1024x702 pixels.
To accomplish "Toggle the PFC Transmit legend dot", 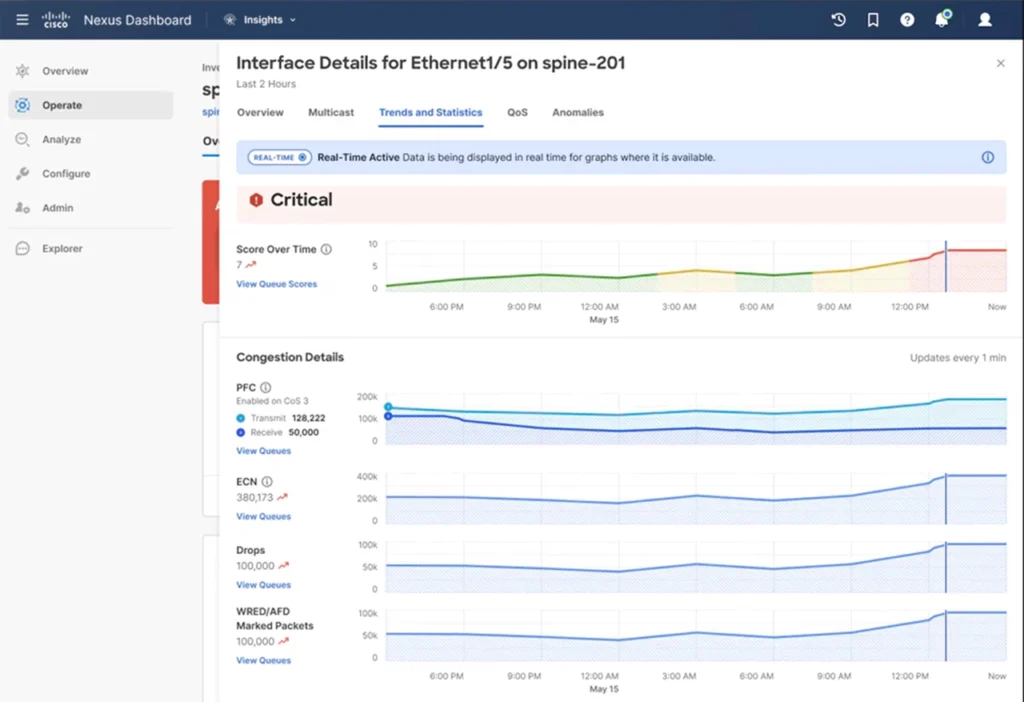I will [x=240, y=418].
